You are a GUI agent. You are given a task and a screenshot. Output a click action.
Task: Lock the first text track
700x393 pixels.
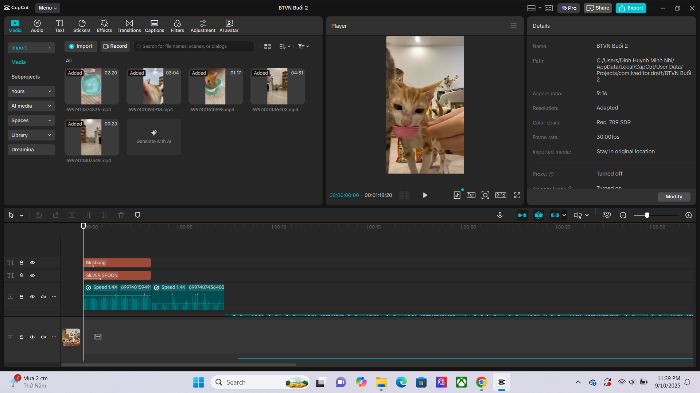(21, 263)
